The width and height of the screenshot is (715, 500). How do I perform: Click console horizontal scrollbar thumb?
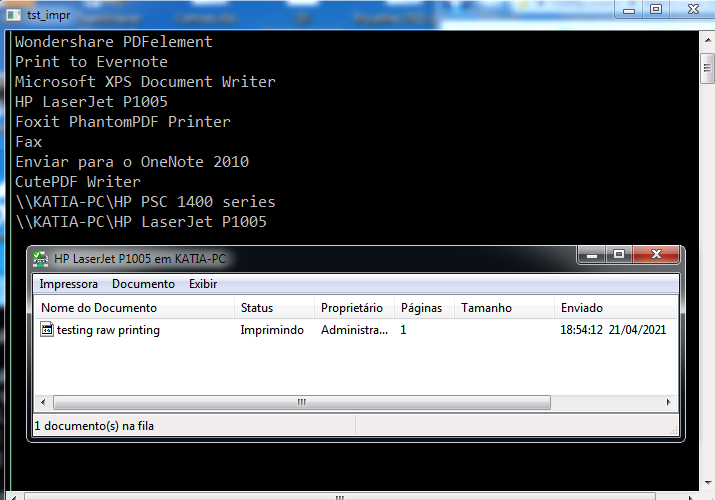340,497
